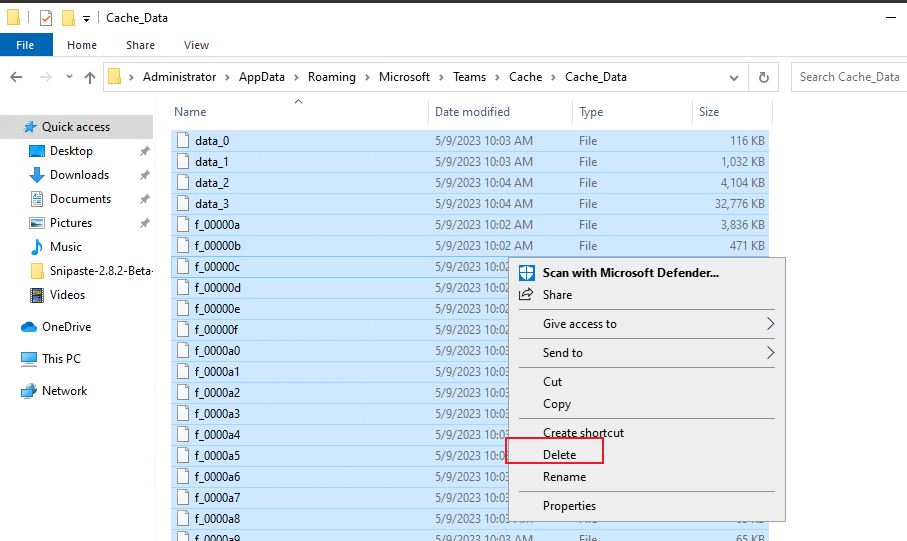Viewport: 907px width, 541px height.
Task: Click the pin icon next to Downloads
Action: pos(145,175)
